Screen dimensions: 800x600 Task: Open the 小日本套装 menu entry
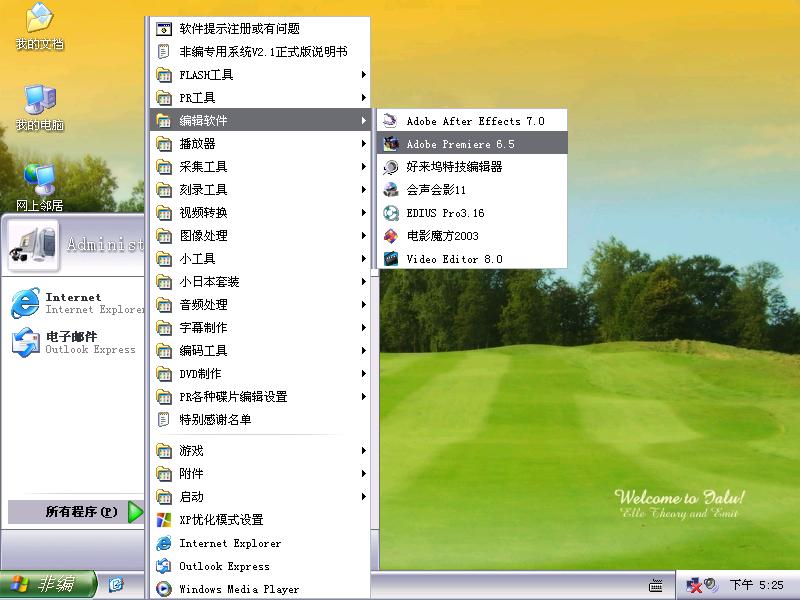pos(260,282)
